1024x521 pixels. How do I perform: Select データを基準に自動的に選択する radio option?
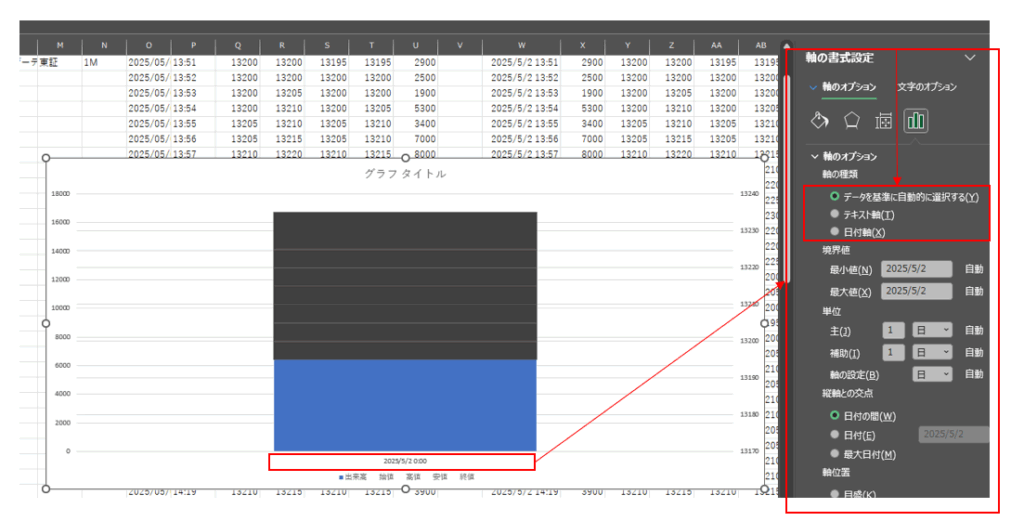(x=835, y=197)
